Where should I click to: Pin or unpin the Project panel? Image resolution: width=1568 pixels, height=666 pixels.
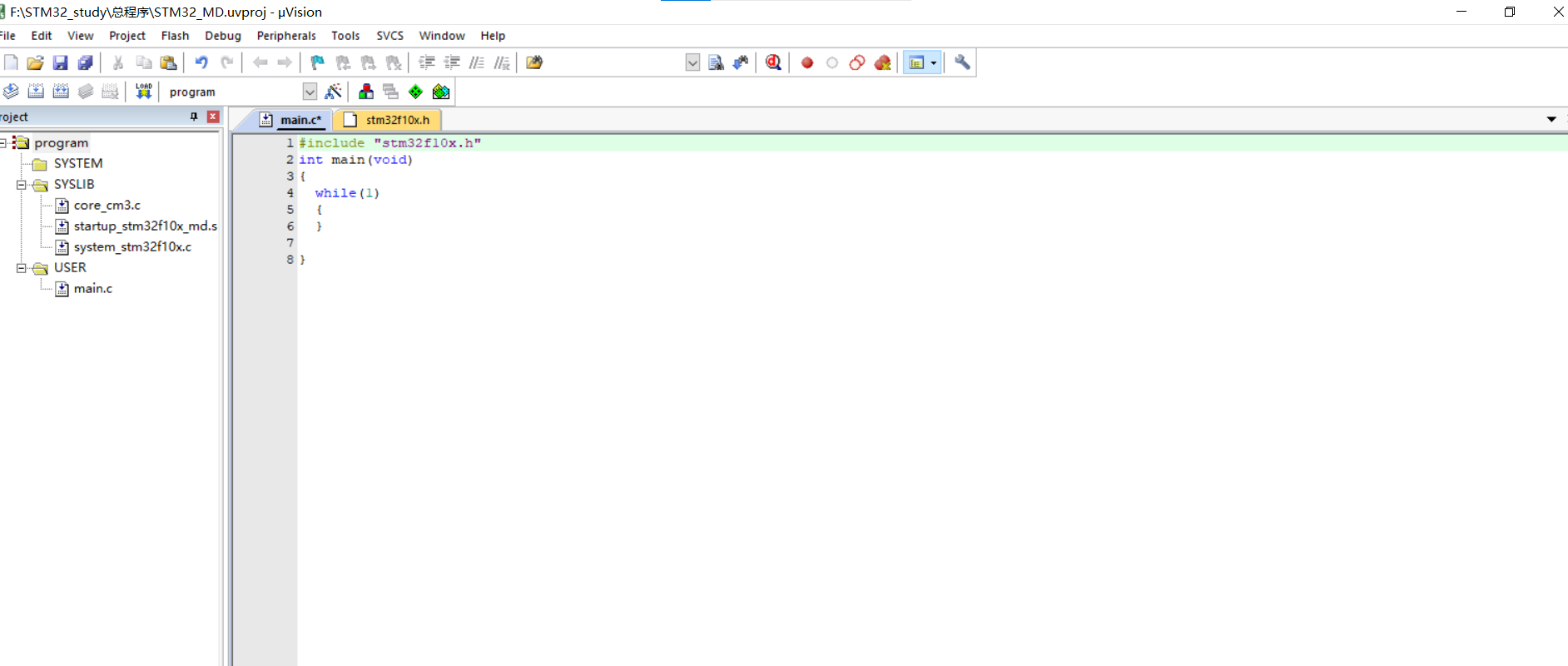pos(194,117)
